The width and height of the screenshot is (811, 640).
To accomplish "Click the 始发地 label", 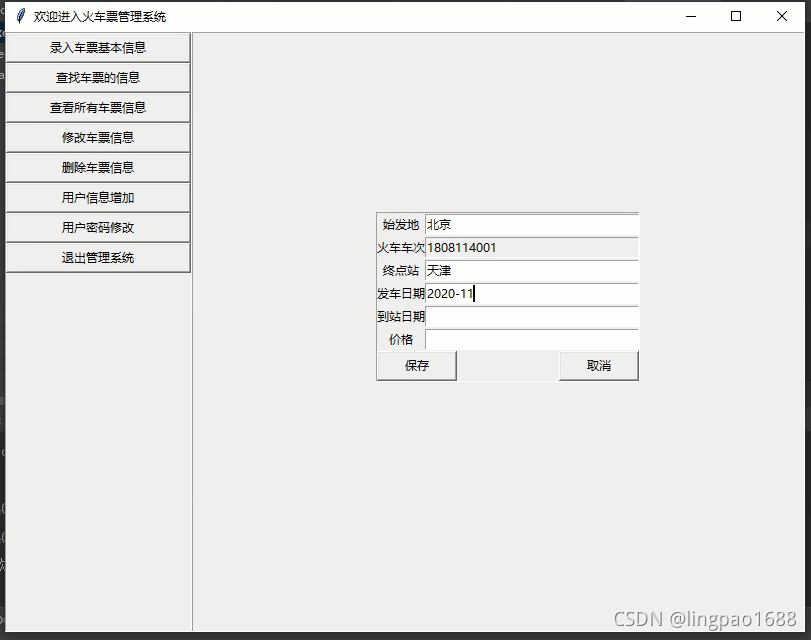I will (401, 225).
